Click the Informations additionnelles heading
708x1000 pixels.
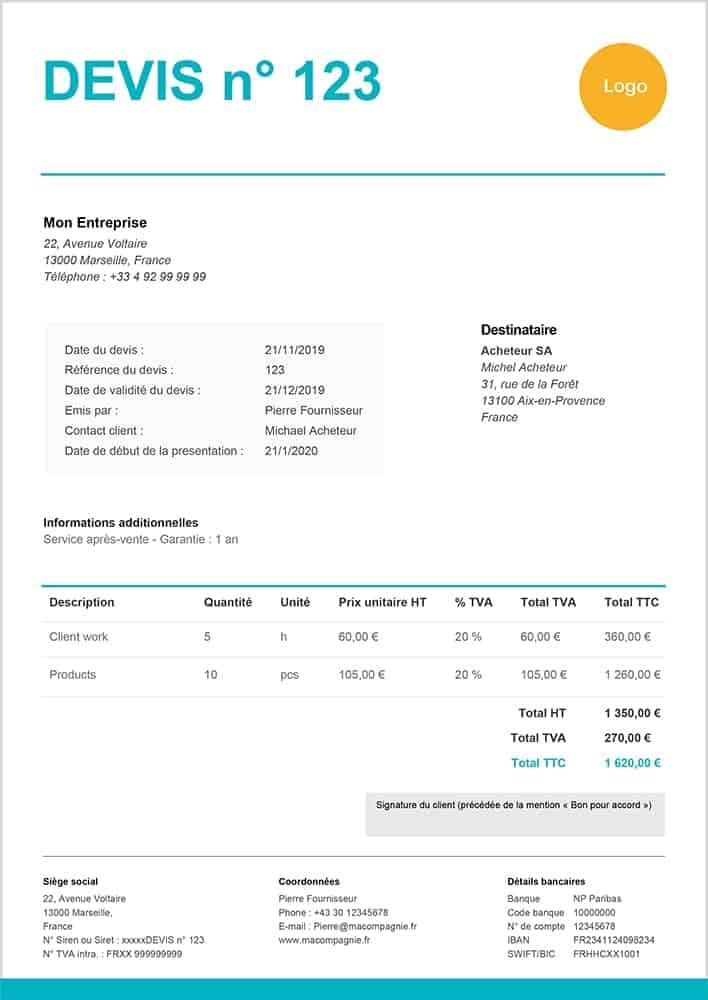tap(120, 522)
